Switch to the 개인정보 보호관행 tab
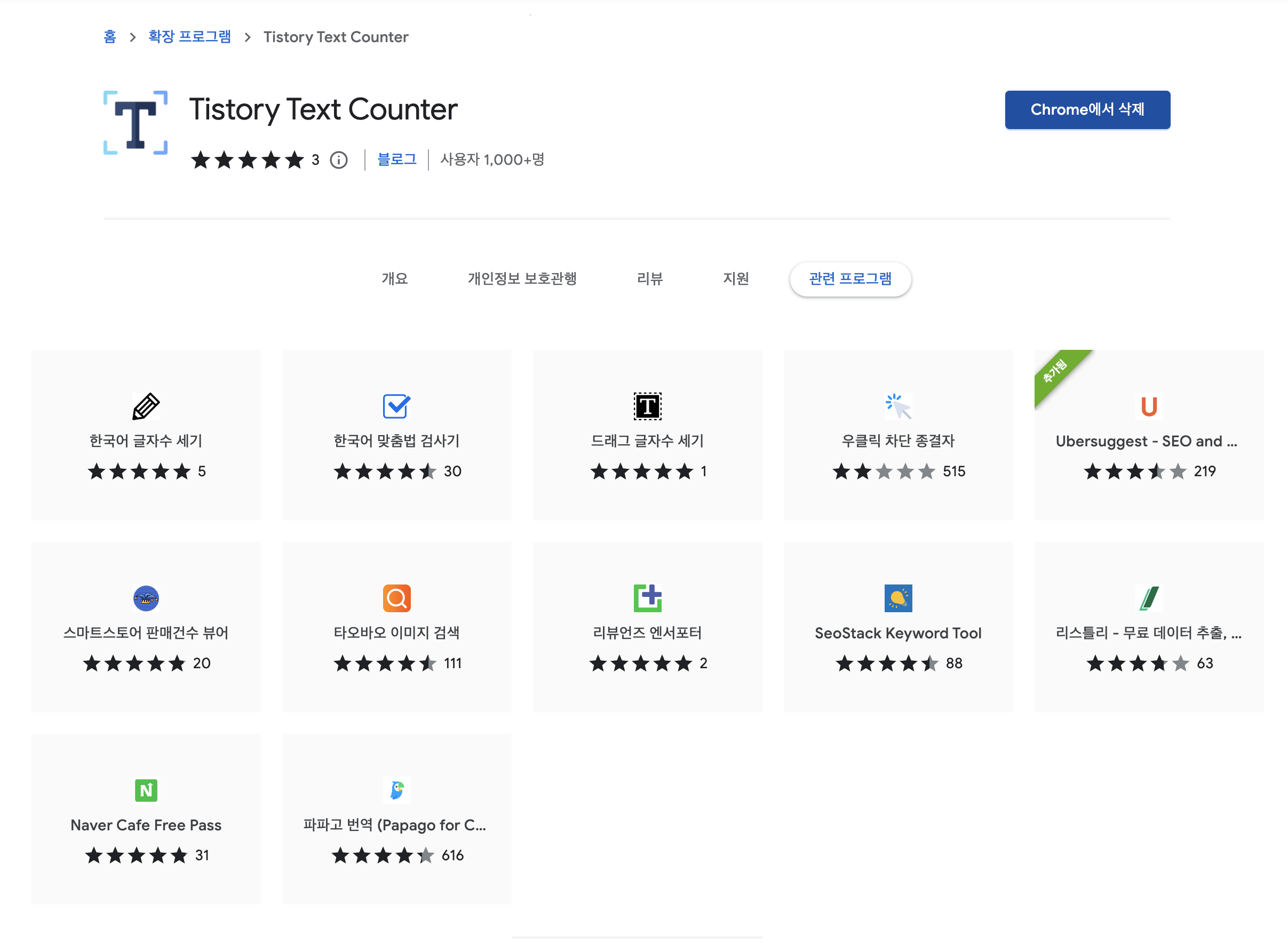Image resolution: width=1288 pixels, height=945 pixels. [522, 278]
